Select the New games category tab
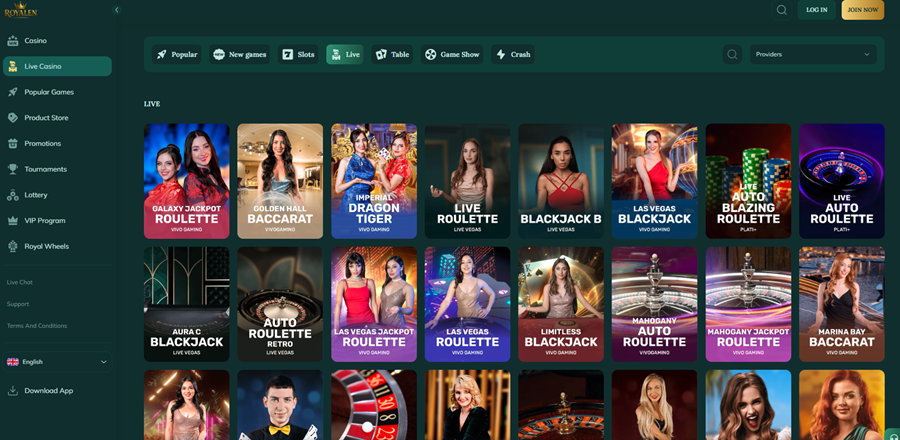The width and height of the screenshot is (900, 440). coord(239,54)
